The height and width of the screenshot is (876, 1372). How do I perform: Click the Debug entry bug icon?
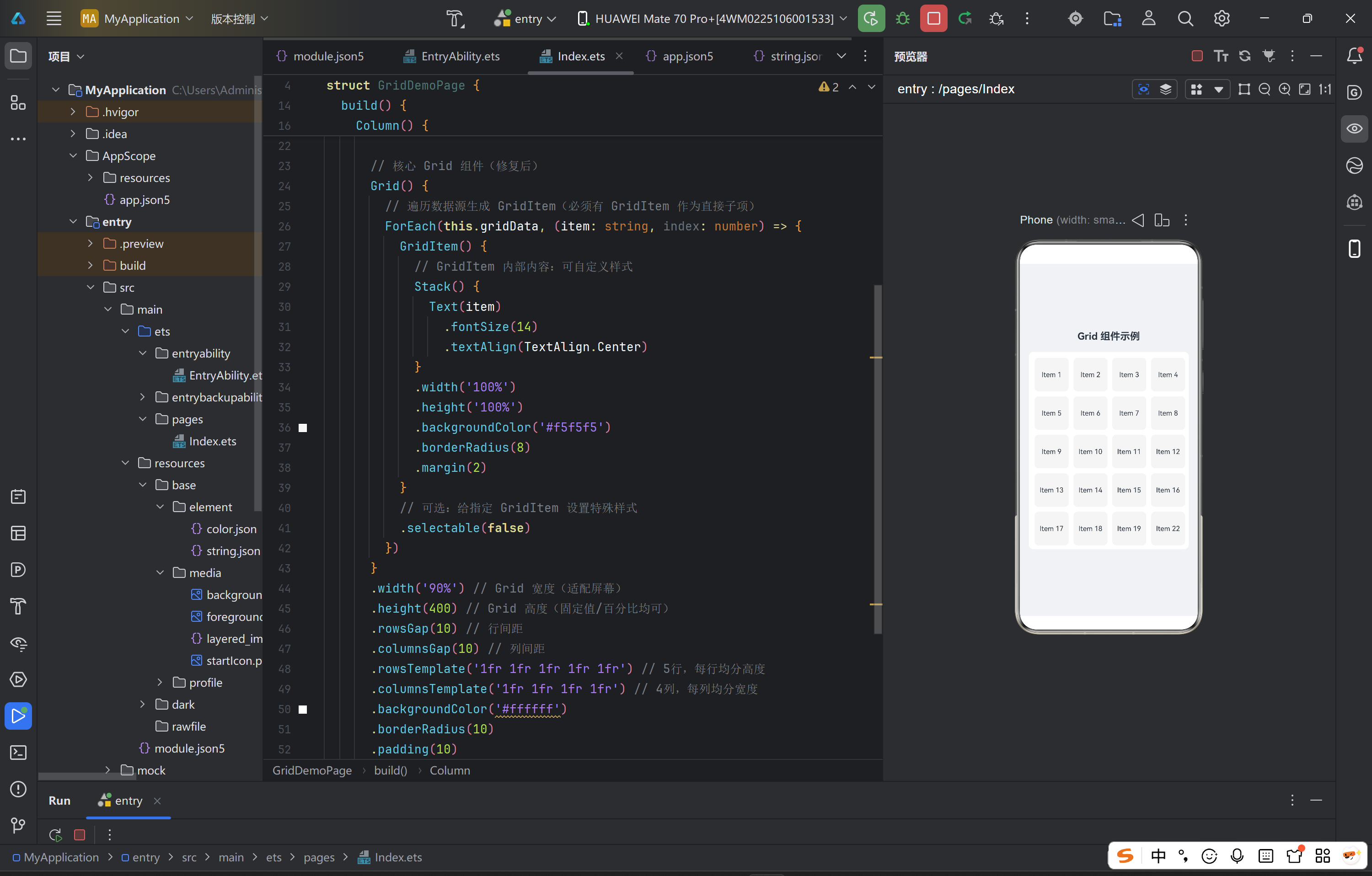(902, 19)
